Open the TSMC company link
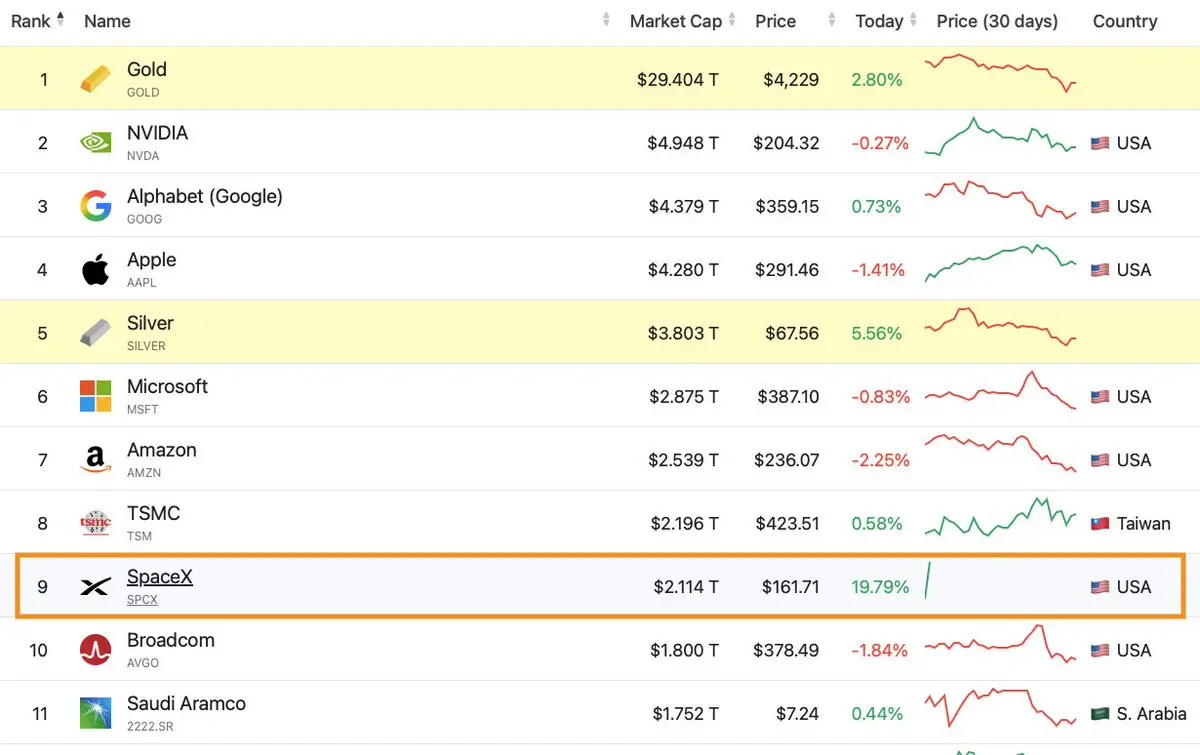This screenshot has width=1200, height=755. 154,513
